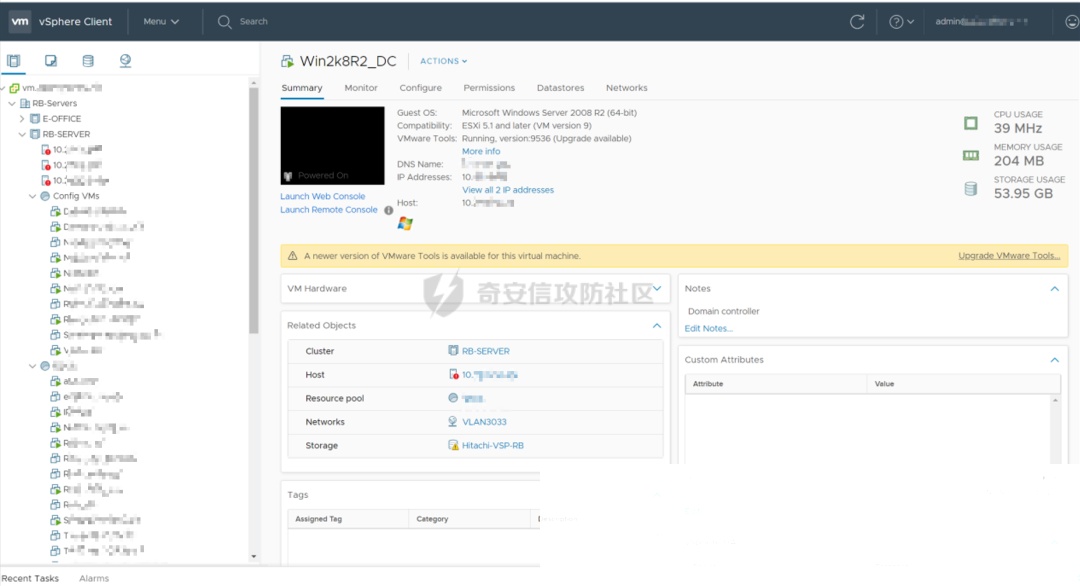Open the admin user account dropdown
This screenshot has width=1080, height=586.
pyautogui.click(x=981, y=21)
